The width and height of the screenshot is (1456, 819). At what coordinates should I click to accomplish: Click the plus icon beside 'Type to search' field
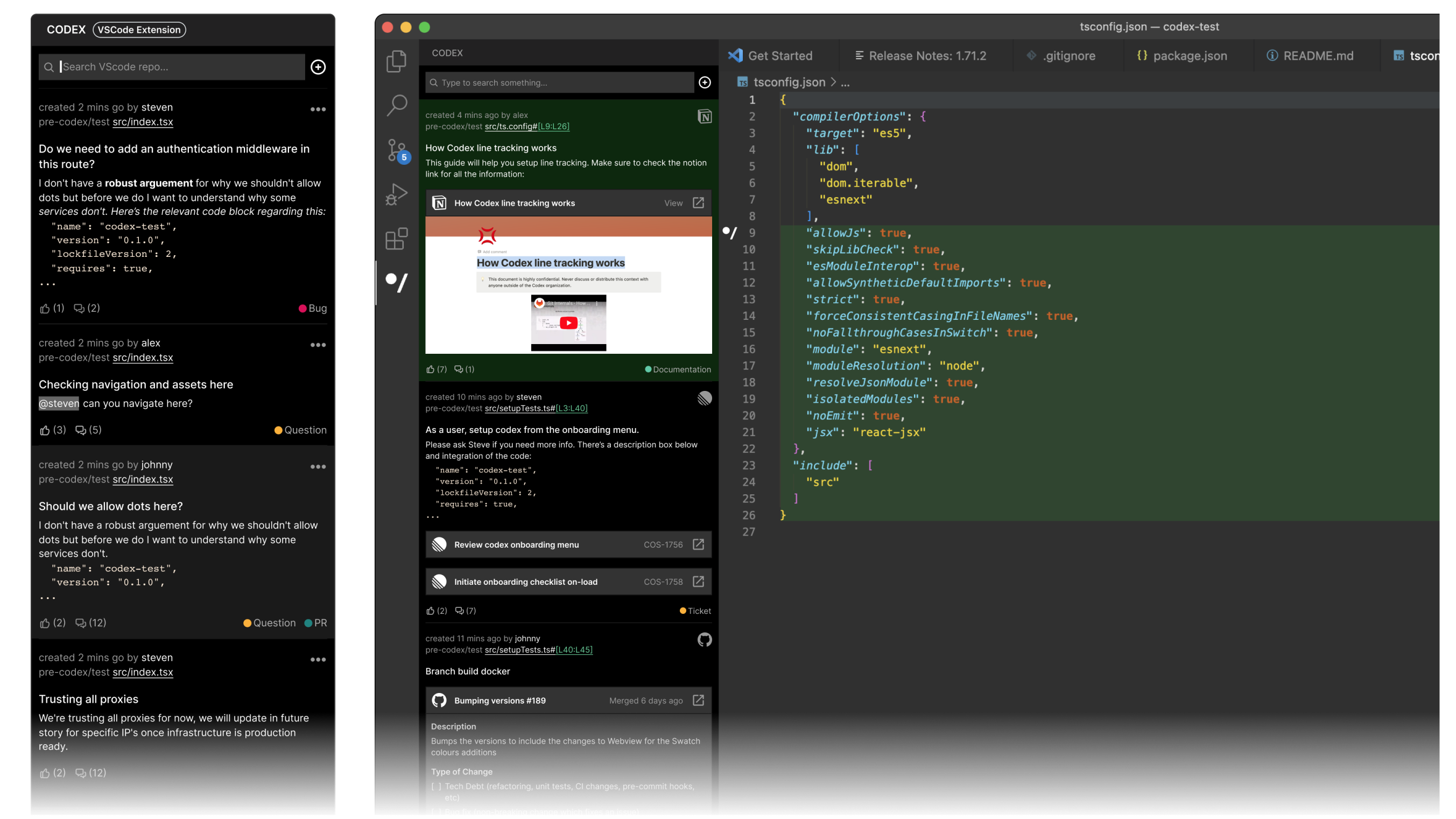tap(704, 82)
